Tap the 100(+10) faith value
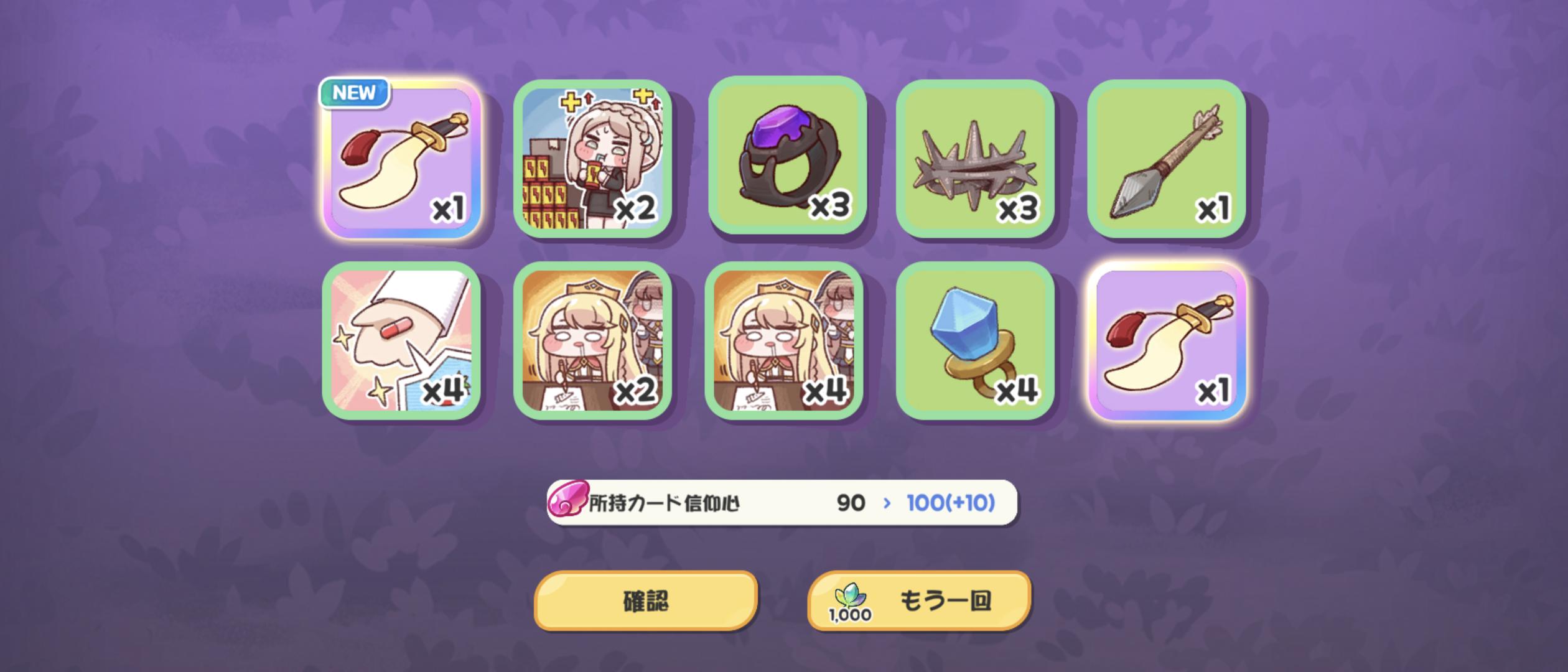 [x=951, y=503]
